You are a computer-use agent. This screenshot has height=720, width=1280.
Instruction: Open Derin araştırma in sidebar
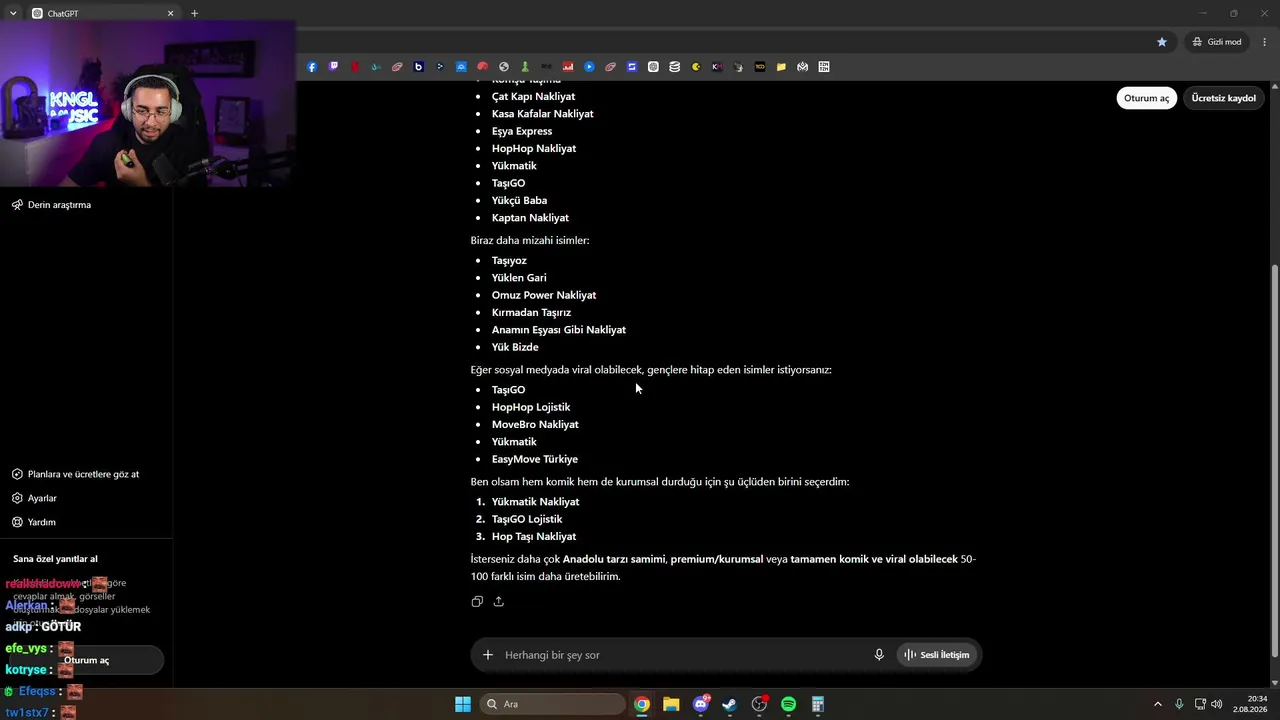click(51, 205)
